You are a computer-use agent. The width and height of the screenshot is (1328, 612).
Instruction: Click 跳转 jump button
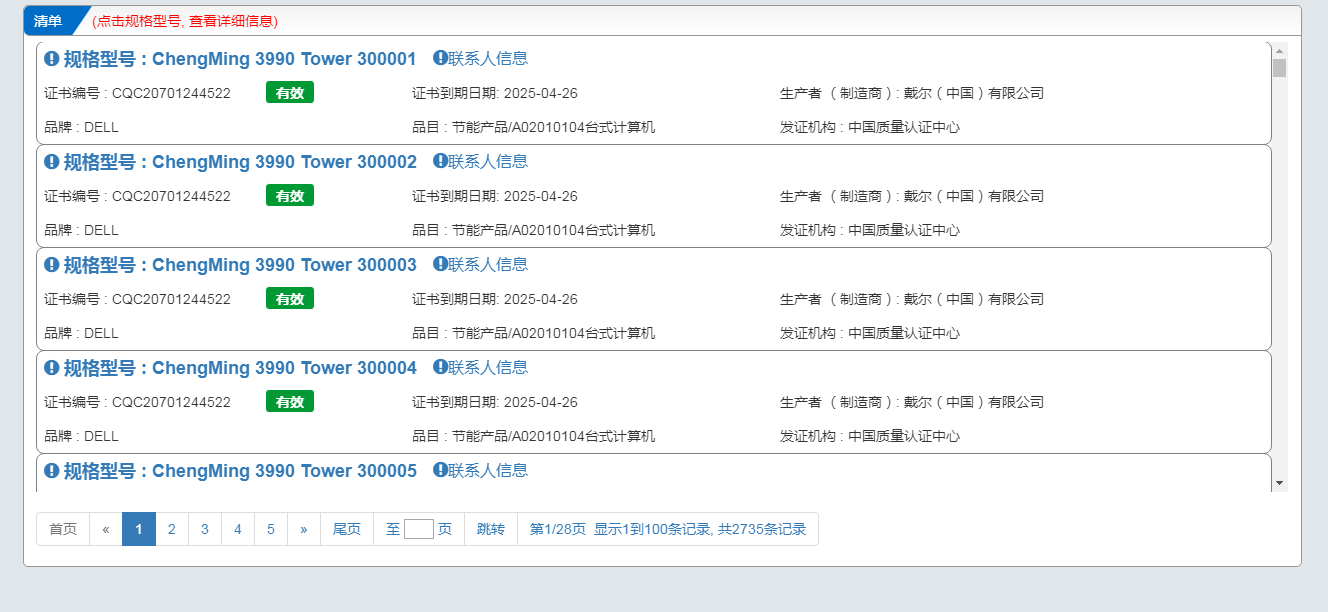click(491, 529)
